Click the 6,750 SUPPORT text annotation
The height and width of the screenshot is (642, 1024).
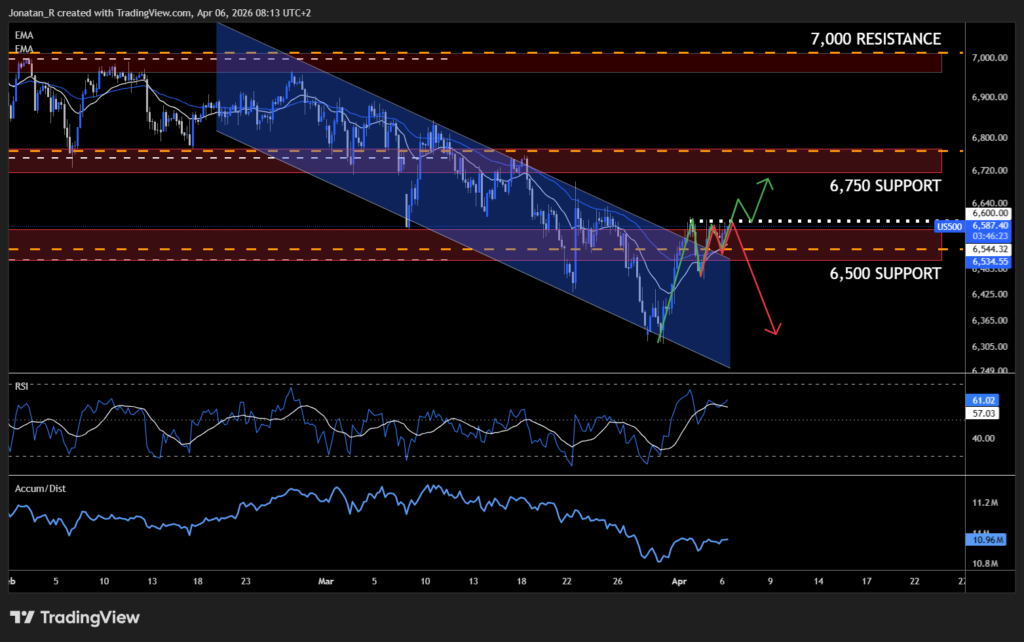tap(884, 186)
